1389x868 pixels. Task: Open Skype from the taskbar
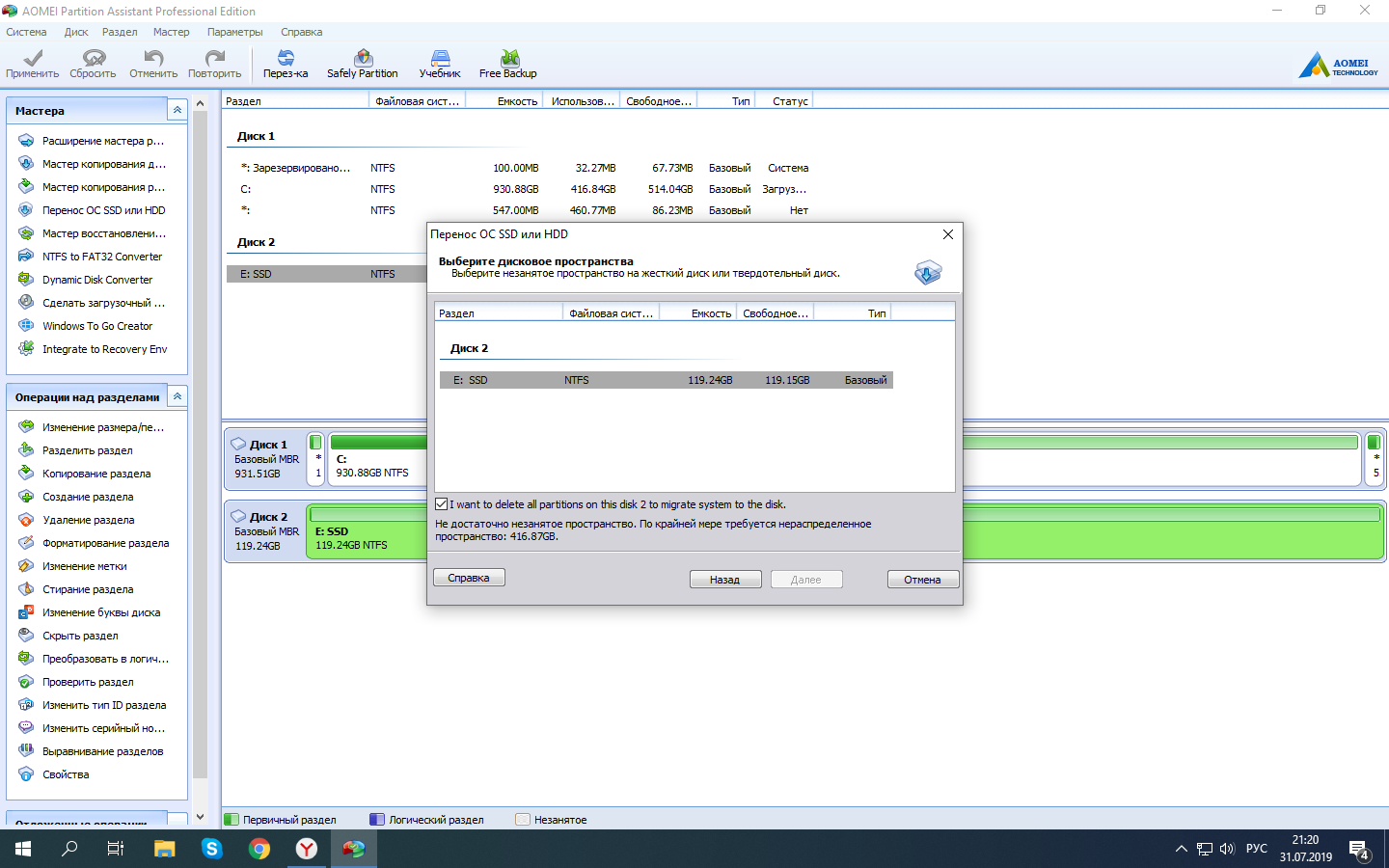(x=212, y=849)
